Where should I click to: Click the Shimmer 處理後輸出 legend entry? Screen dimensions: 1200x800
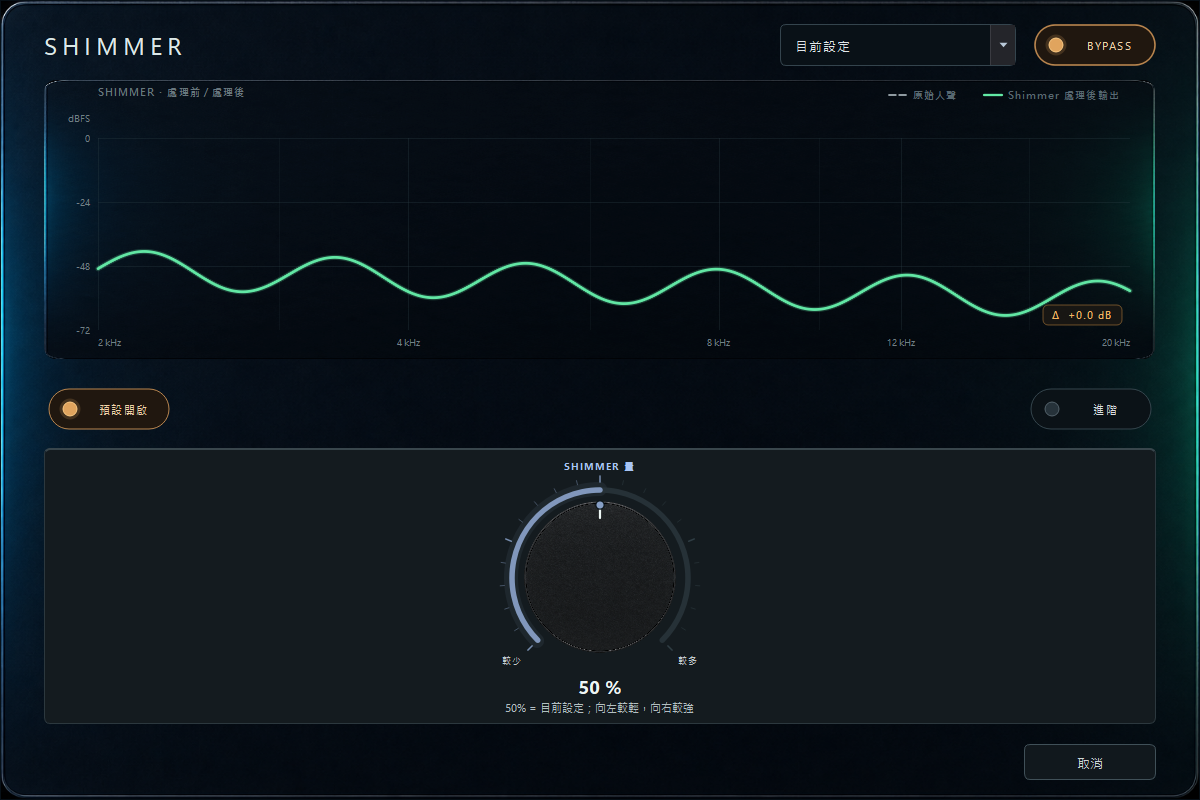[x=1051, y=95]
